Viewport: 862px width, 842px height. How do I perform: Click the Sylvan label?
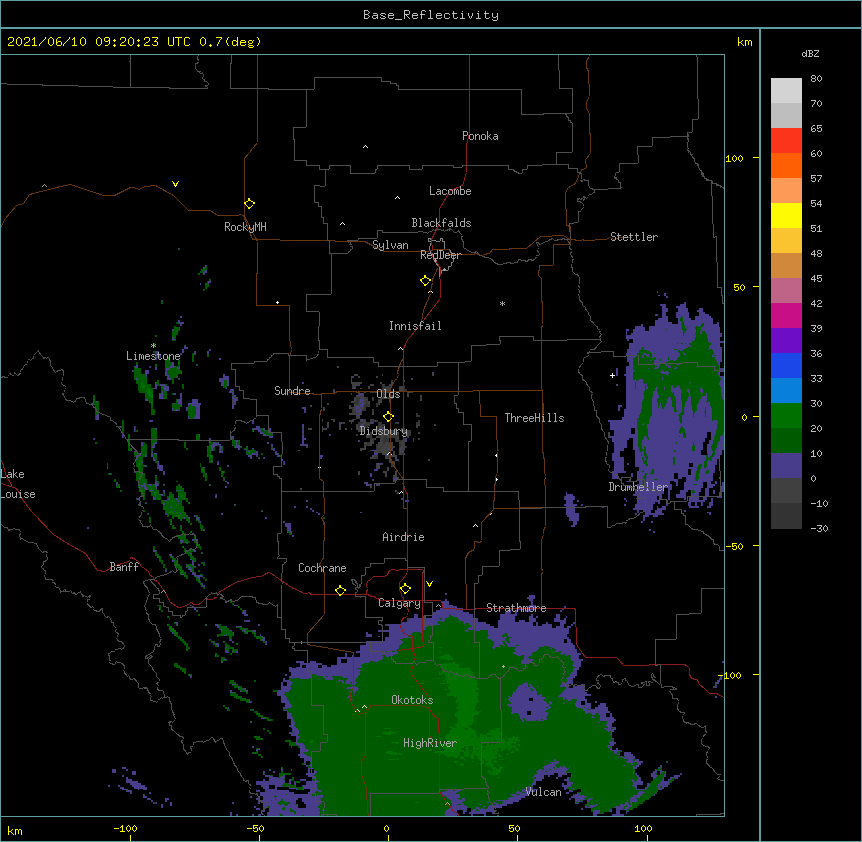390,245
